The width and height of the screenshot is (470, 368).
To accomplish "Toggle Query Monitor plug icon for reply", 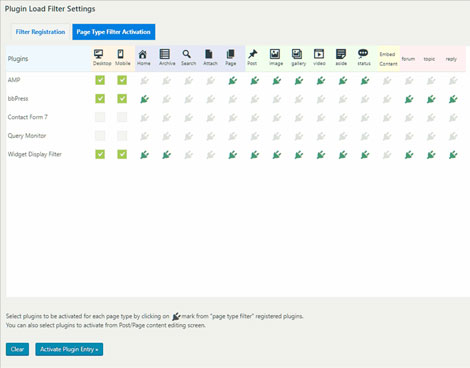I will 453,136.
